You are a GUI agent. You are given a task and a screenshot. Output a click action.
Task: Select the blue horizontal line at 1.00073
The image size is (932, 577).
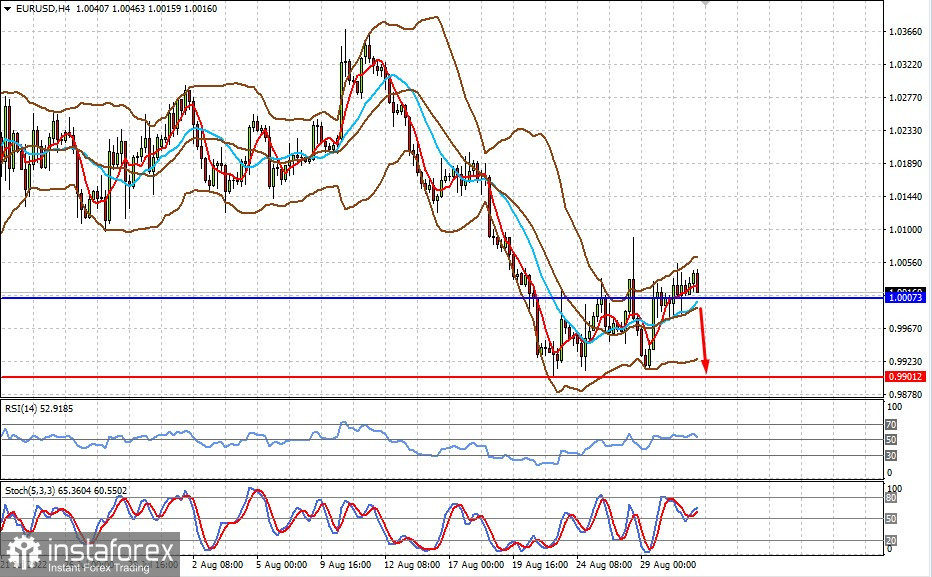coord(442,297)
